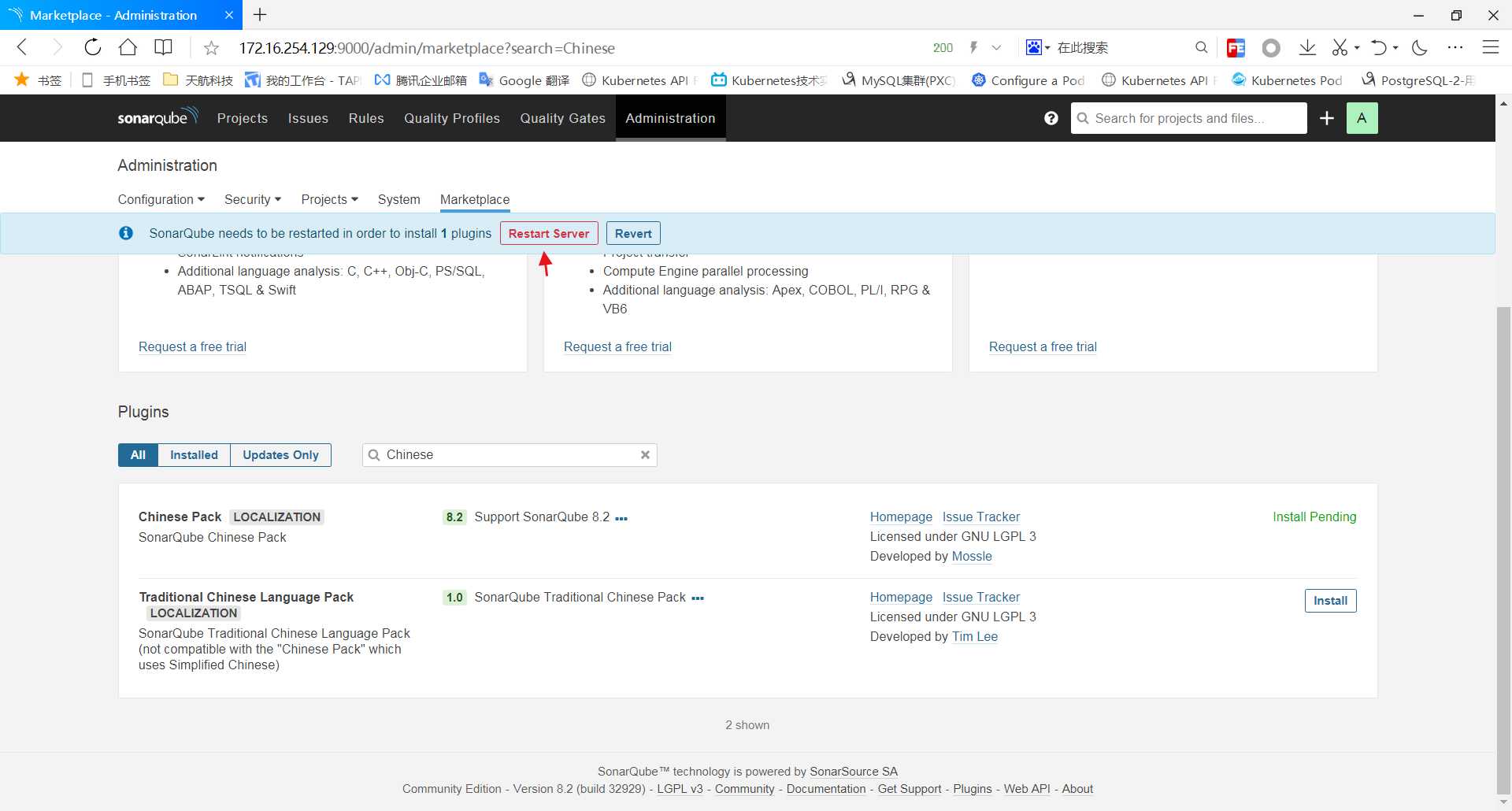
Task: Open Documentation footer link
Action: [826, 789]
